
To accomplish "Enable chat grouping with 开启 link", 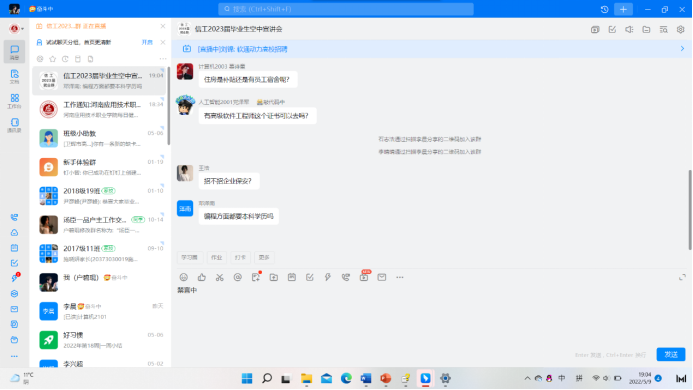I will click(x=147, y=42).
